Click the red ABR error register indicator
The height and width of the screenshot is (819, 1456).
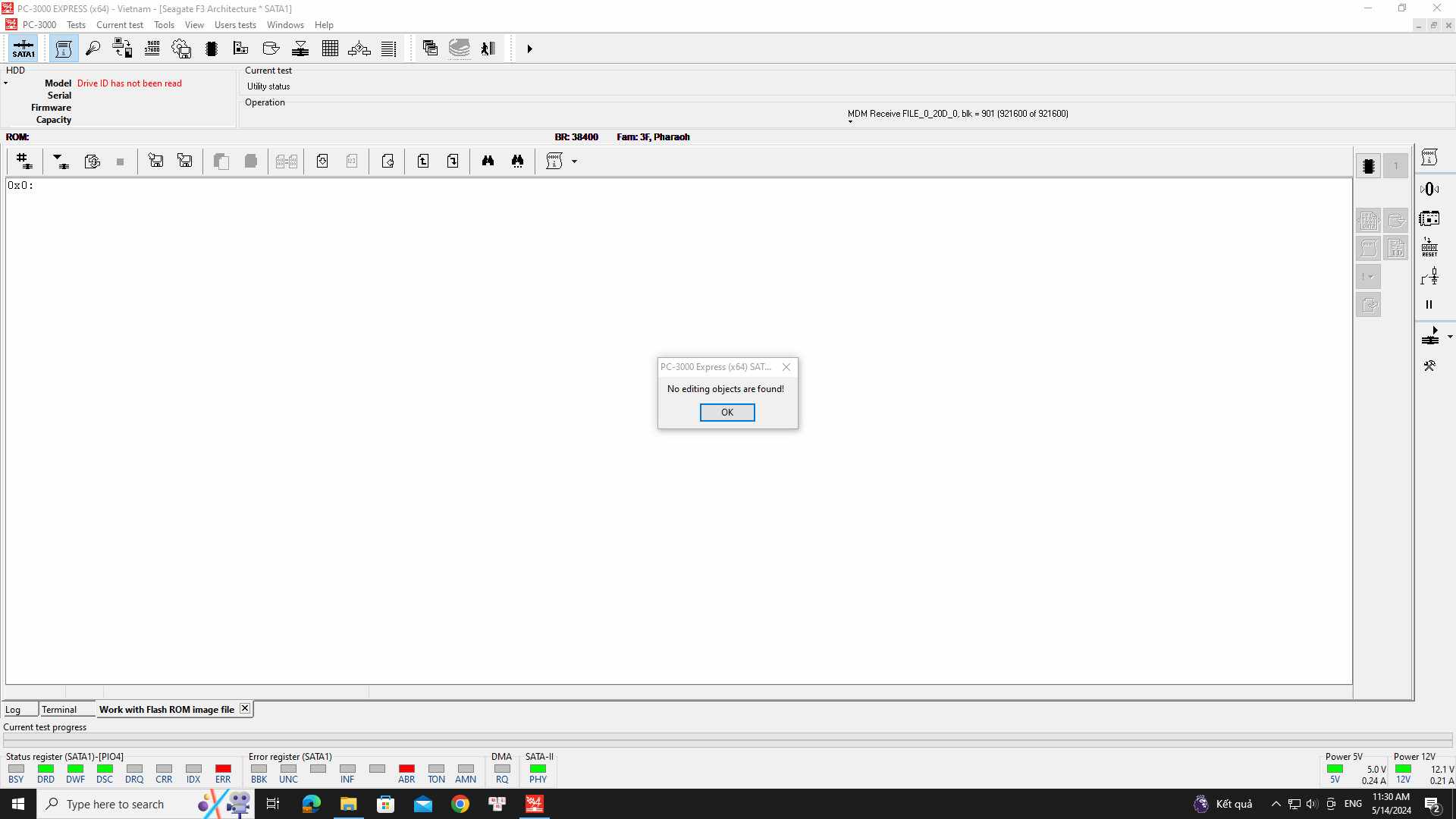coord(406,769)
